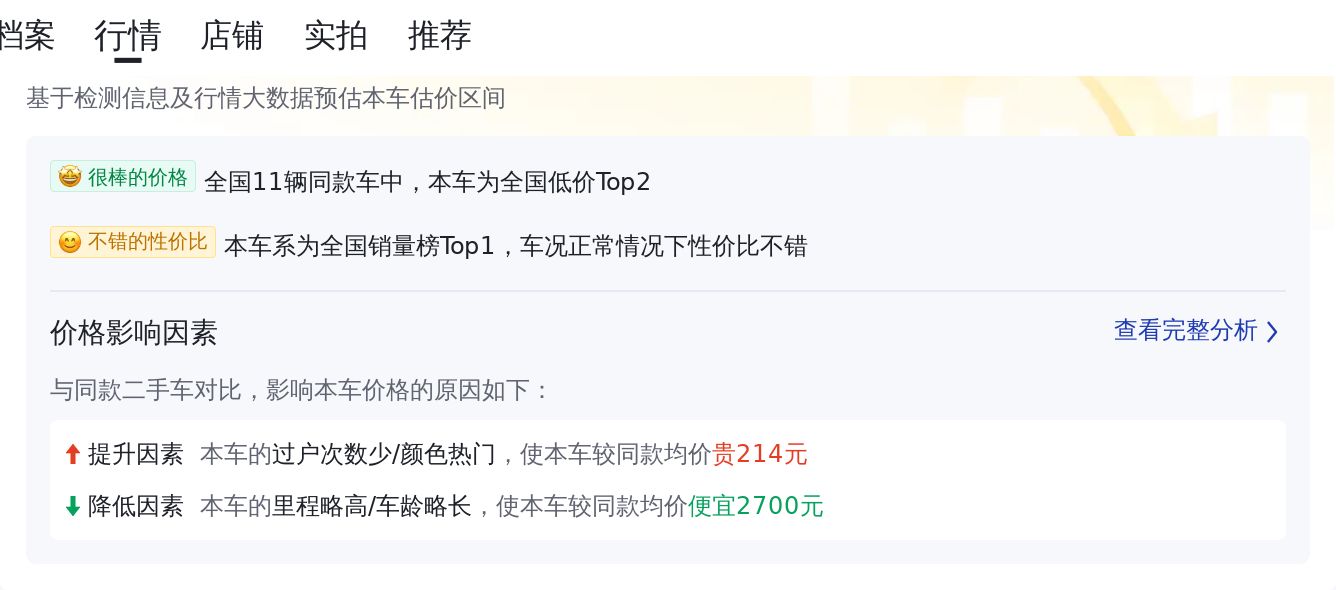Click the 里程略高/车龄略长 factor text
The image size is (1336, 590).
point(372,506)
